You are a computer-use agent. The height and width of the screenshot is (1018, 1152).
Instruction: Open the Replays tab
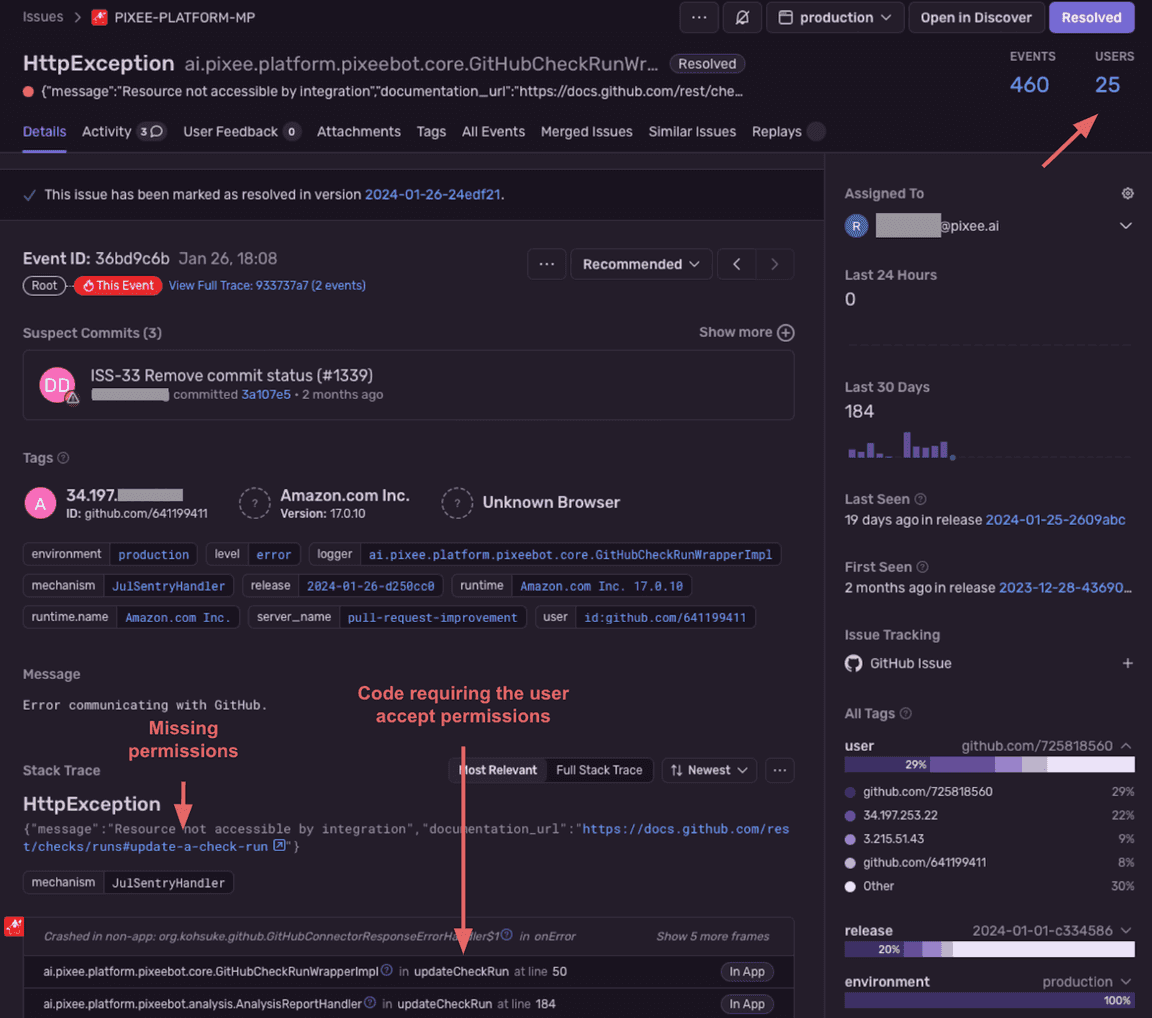(x=788, y=131)
